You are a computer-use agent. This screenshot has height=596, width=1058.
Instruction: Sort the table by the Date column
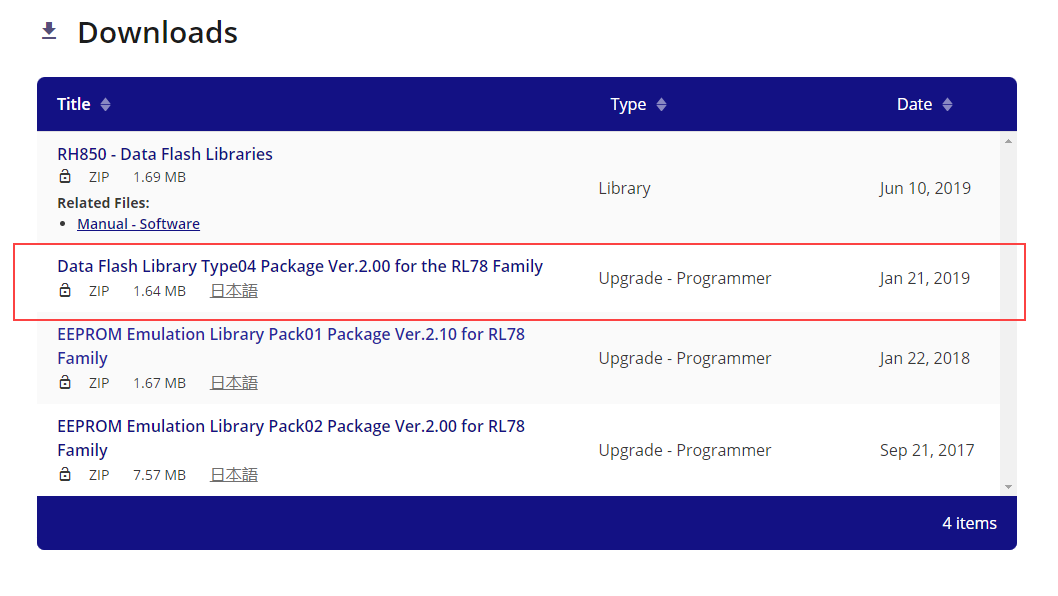pos(914,104)
